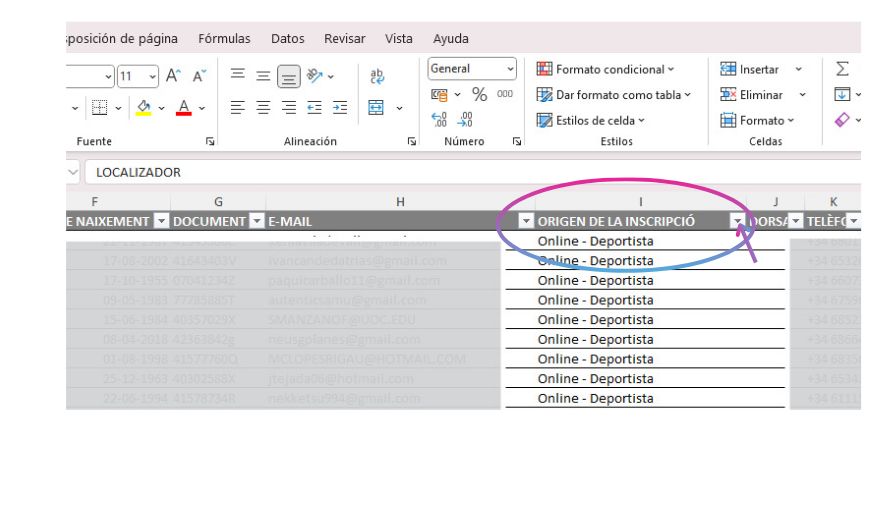The width and height of the screenshot is (891, 525).
Task: Align text to top
Action: point(238,74)
